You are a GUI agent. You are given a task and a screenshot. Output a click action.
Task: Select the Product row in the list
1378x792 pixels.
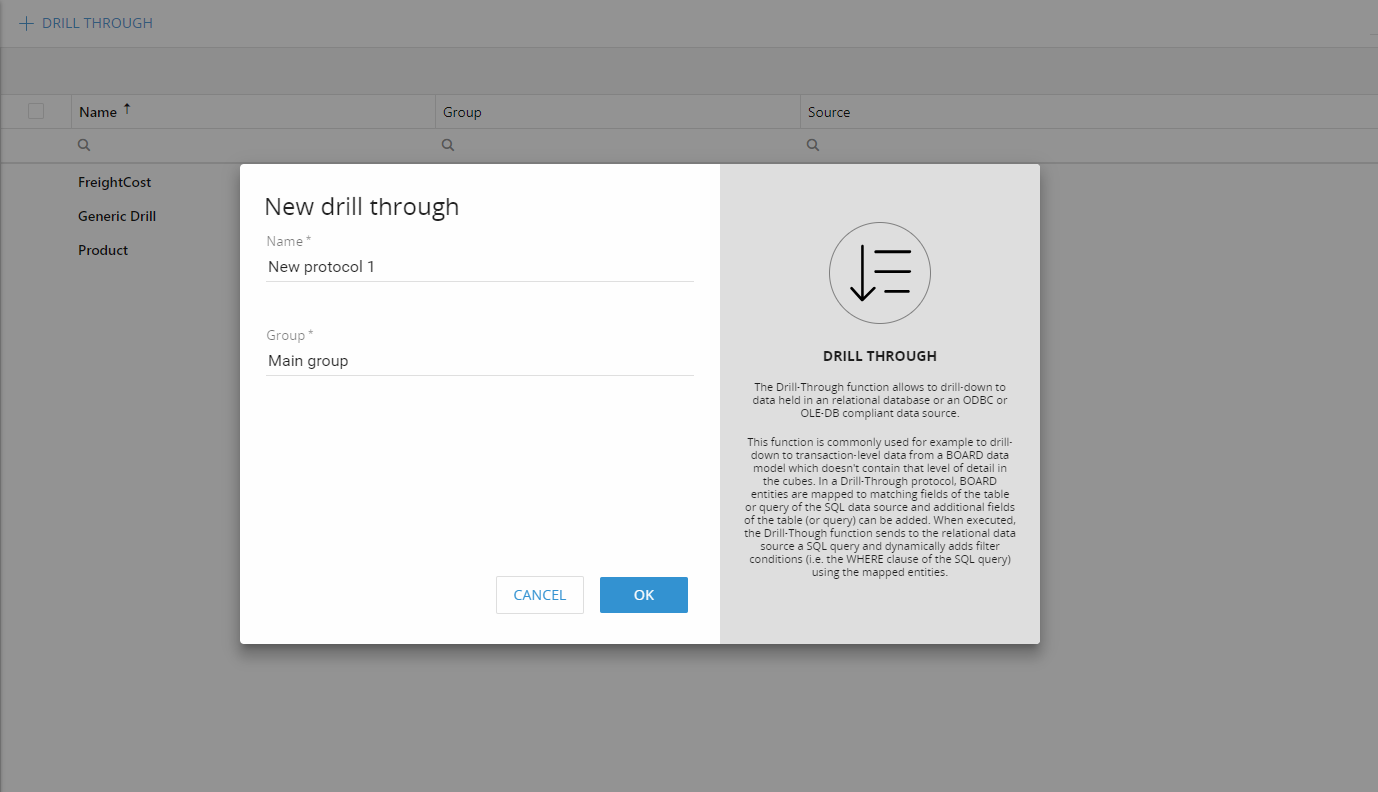(x=103, y=250)
